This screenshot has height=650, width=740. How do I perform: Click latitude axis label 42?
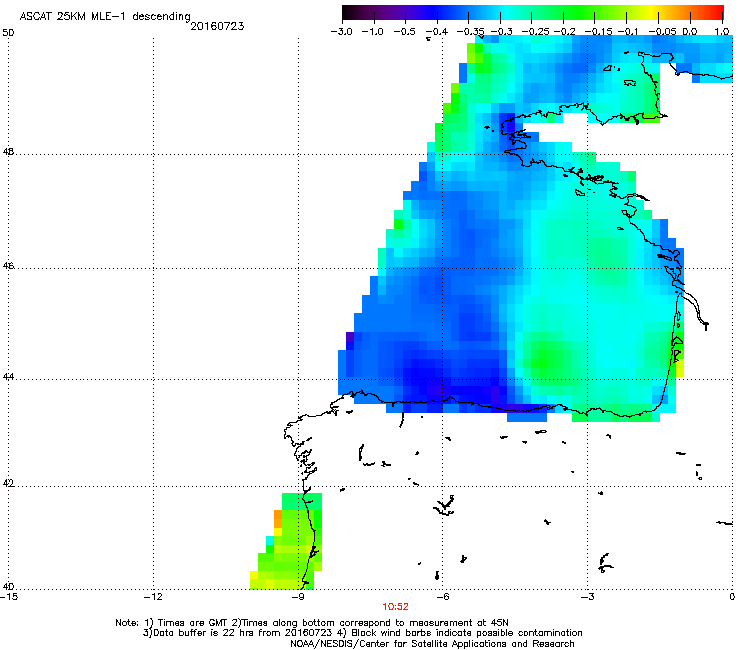pyautogui.click(x=8, y=484)
